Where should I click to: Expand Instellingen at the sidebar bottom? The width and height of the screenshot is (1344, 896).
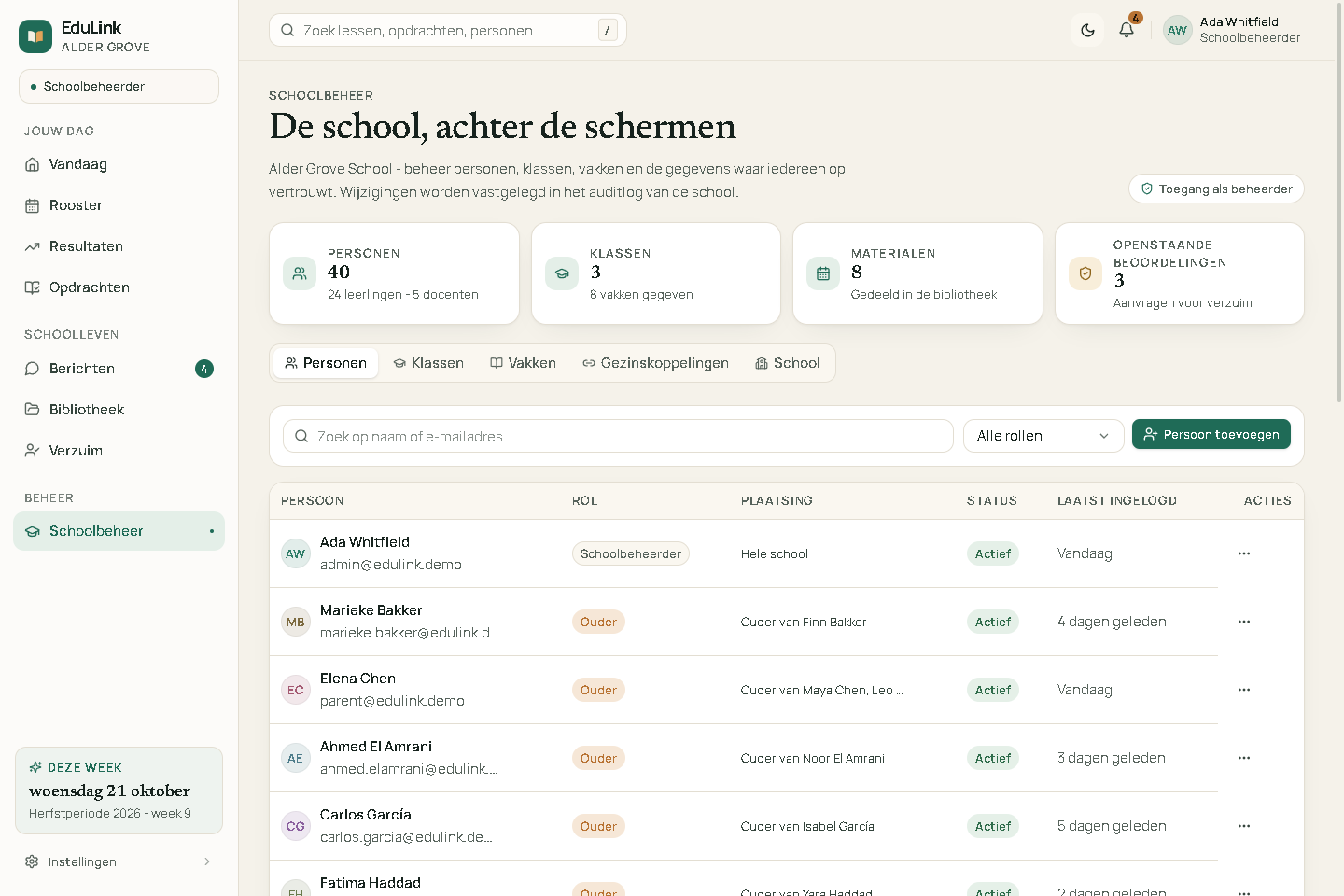click(119, 861)
